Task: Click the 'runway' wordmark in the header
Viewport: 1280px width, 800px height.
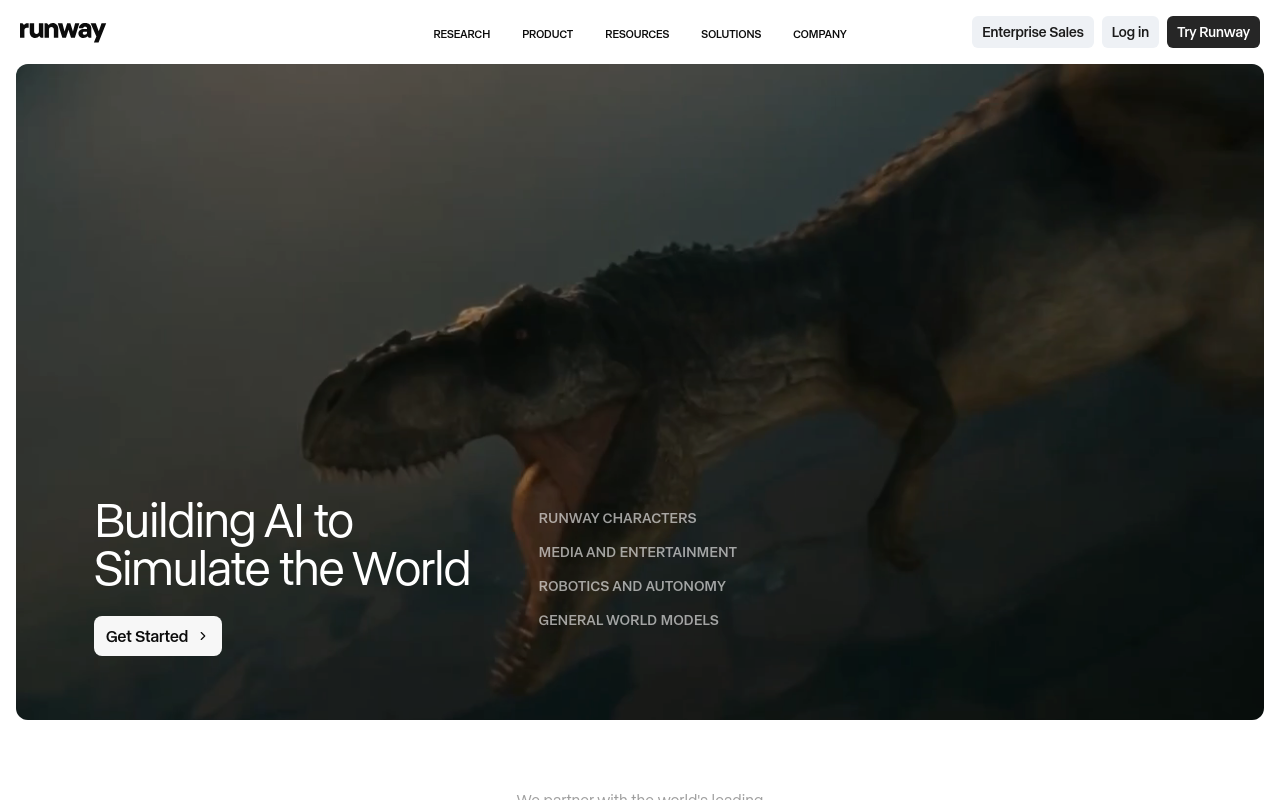Action: [x=62, y=31]
